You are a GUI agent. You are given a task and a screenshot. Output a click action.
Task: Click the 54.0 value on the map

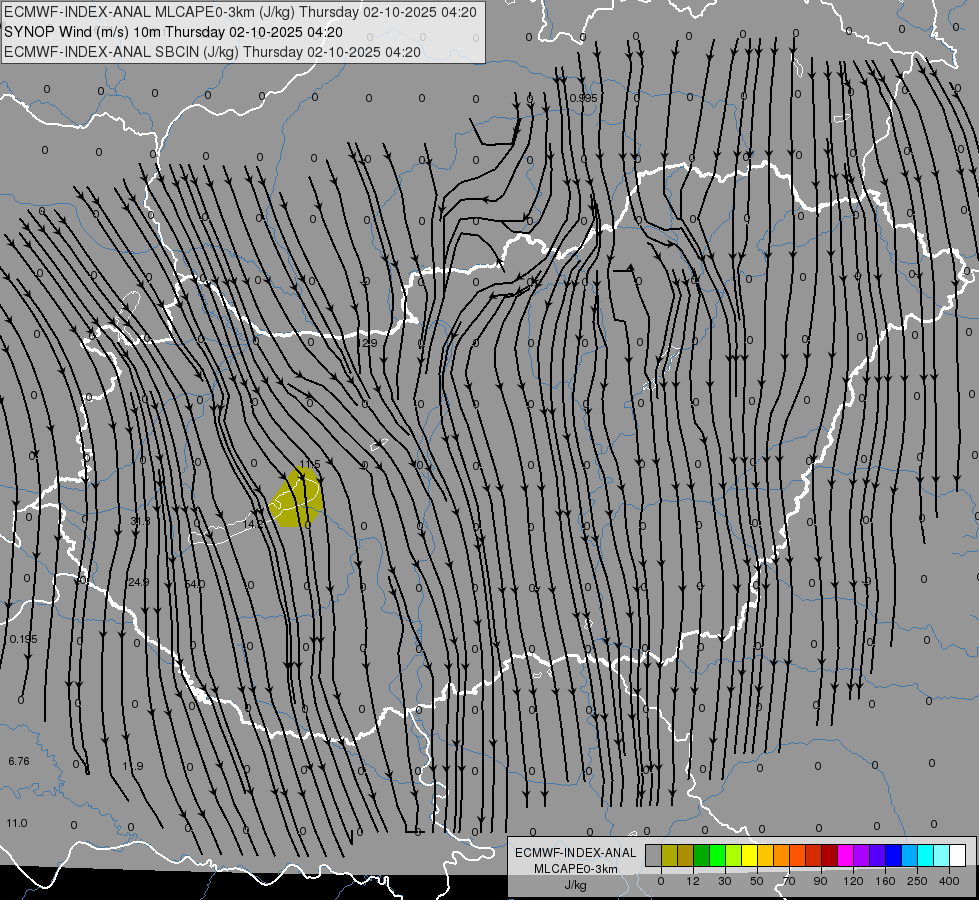[195, 584]
